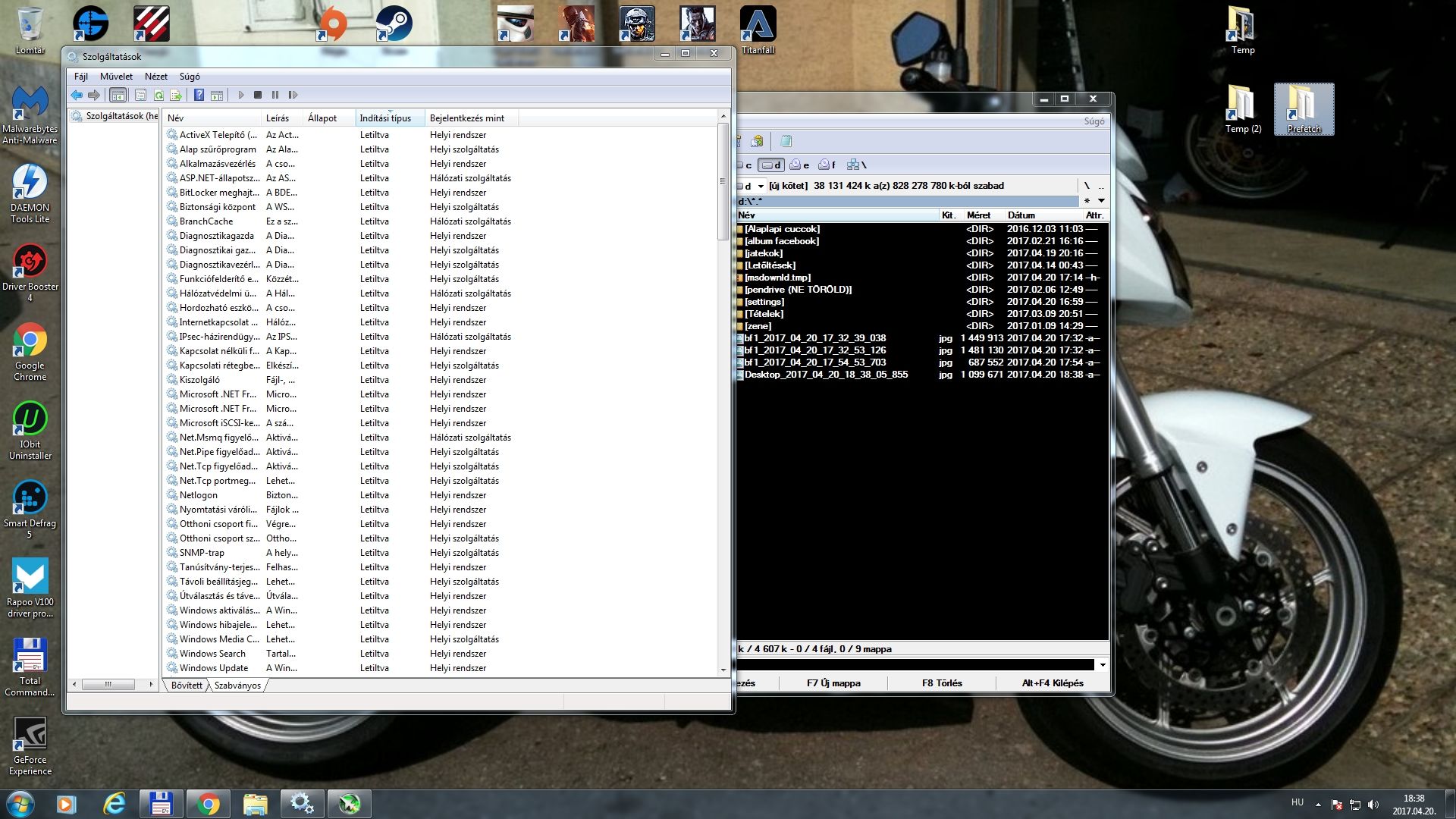
Task: Open Google Chrome from the taskbar
Action: (208, 804)
